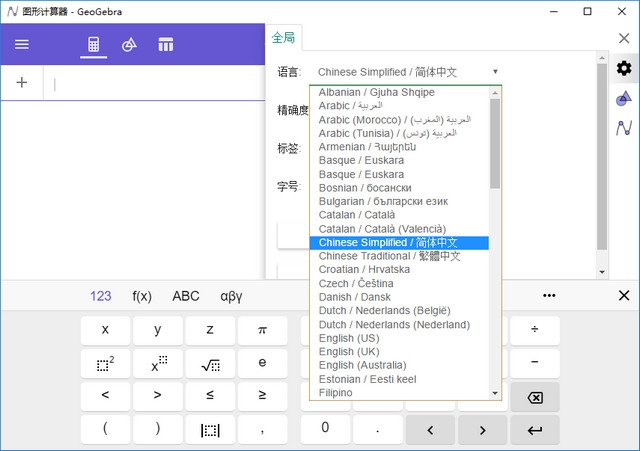Screen dimensions: 640x451
Task: Click the plus icon to add input
Action: 22,83
